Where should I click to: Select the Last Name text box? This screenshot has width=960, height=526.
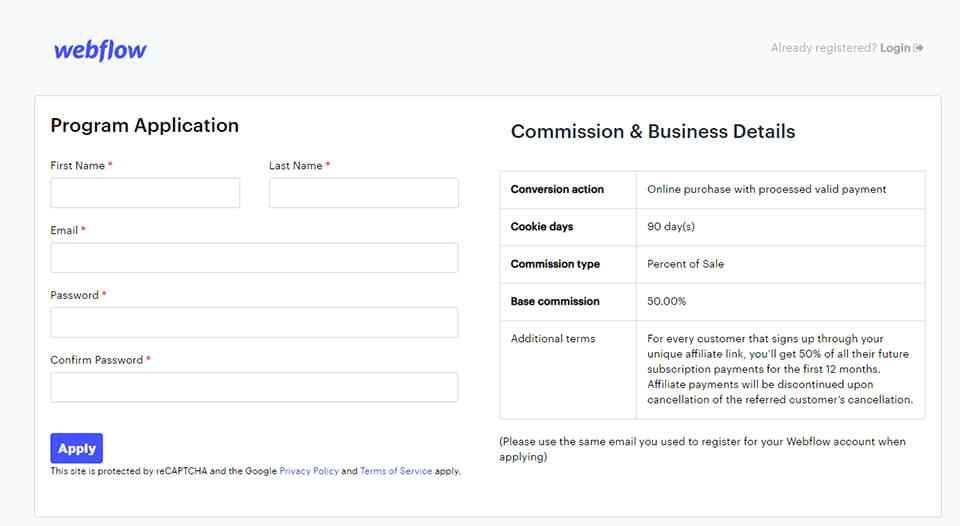coord(363,193)
